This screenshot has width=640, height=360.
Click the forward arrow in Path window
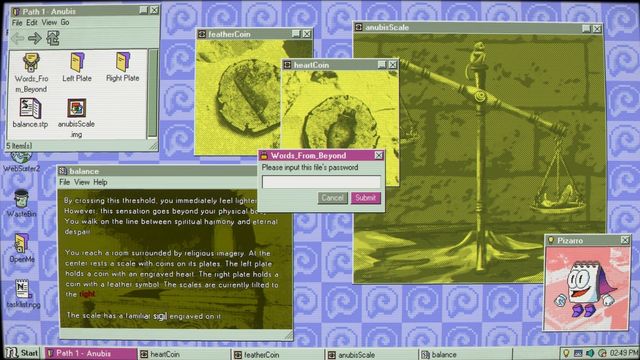coord(35,38)
